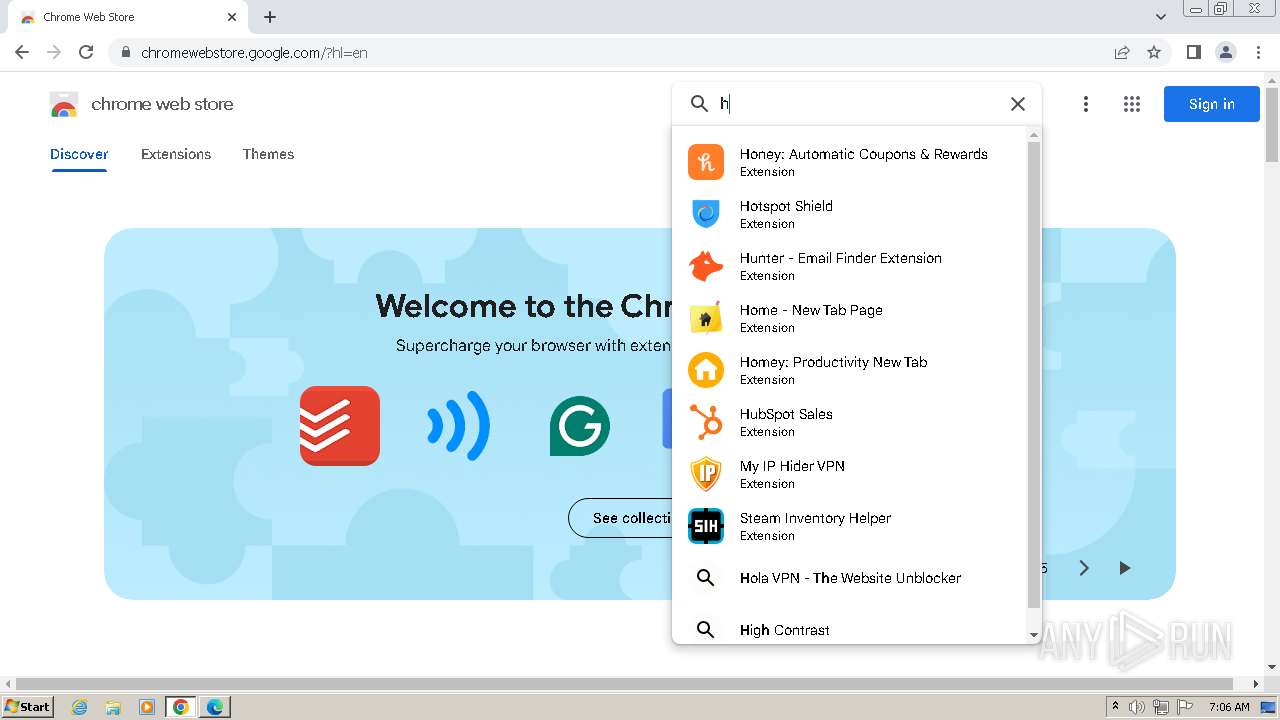Close the Chrome Web Store tab
Screen dimensions: 1280x720
232,17
